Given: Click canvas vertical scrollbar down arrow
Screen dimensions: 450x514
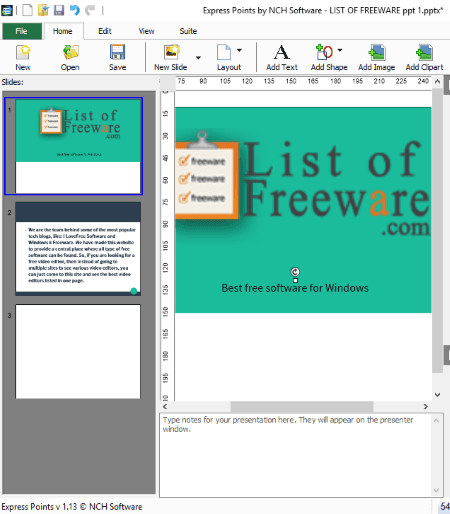Looking at the screenshot, I should pos(438,395).
